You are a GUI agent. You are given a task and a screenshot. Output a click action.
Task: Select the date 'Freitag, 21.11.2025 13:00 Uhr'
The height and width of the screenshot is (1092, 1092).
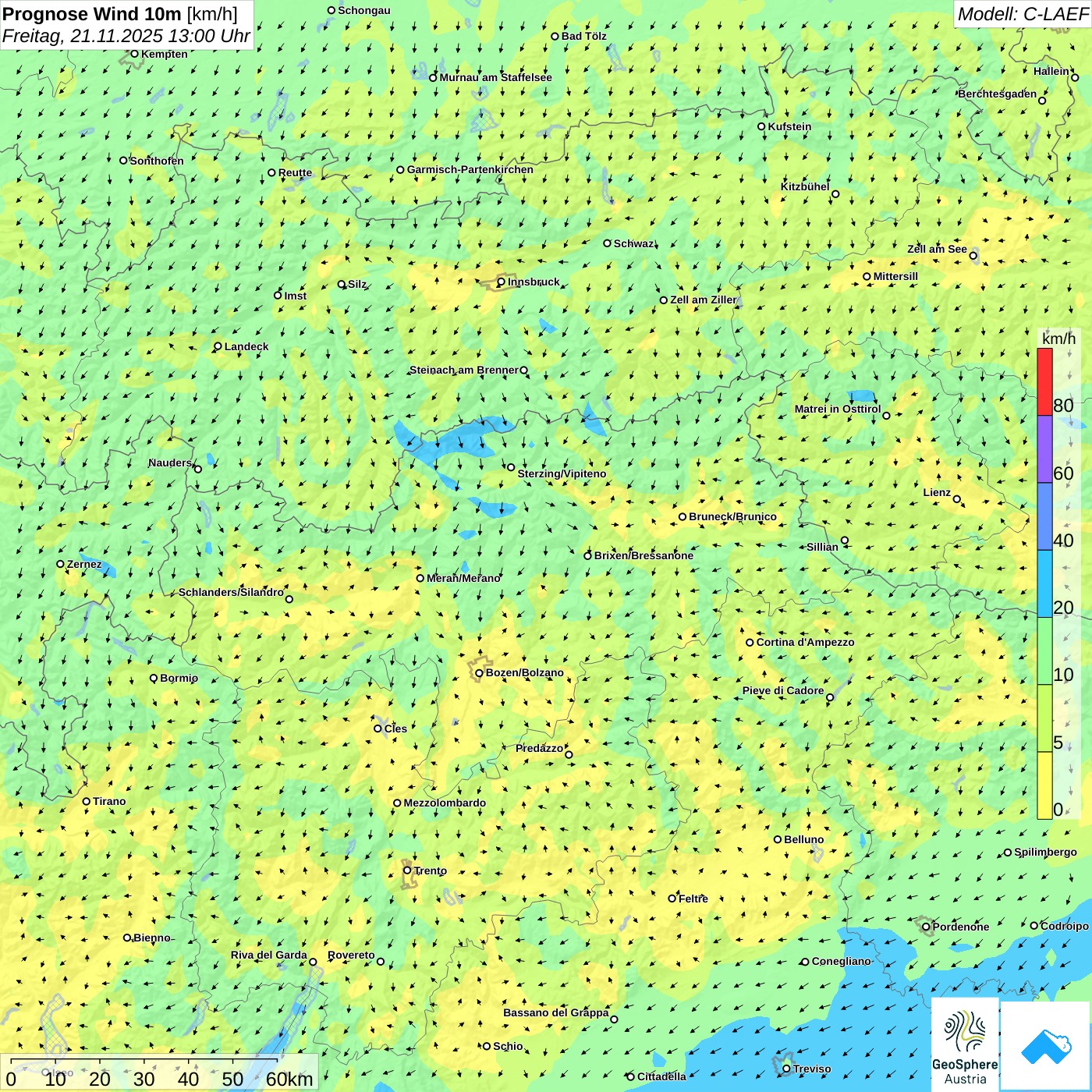[126, 36]
